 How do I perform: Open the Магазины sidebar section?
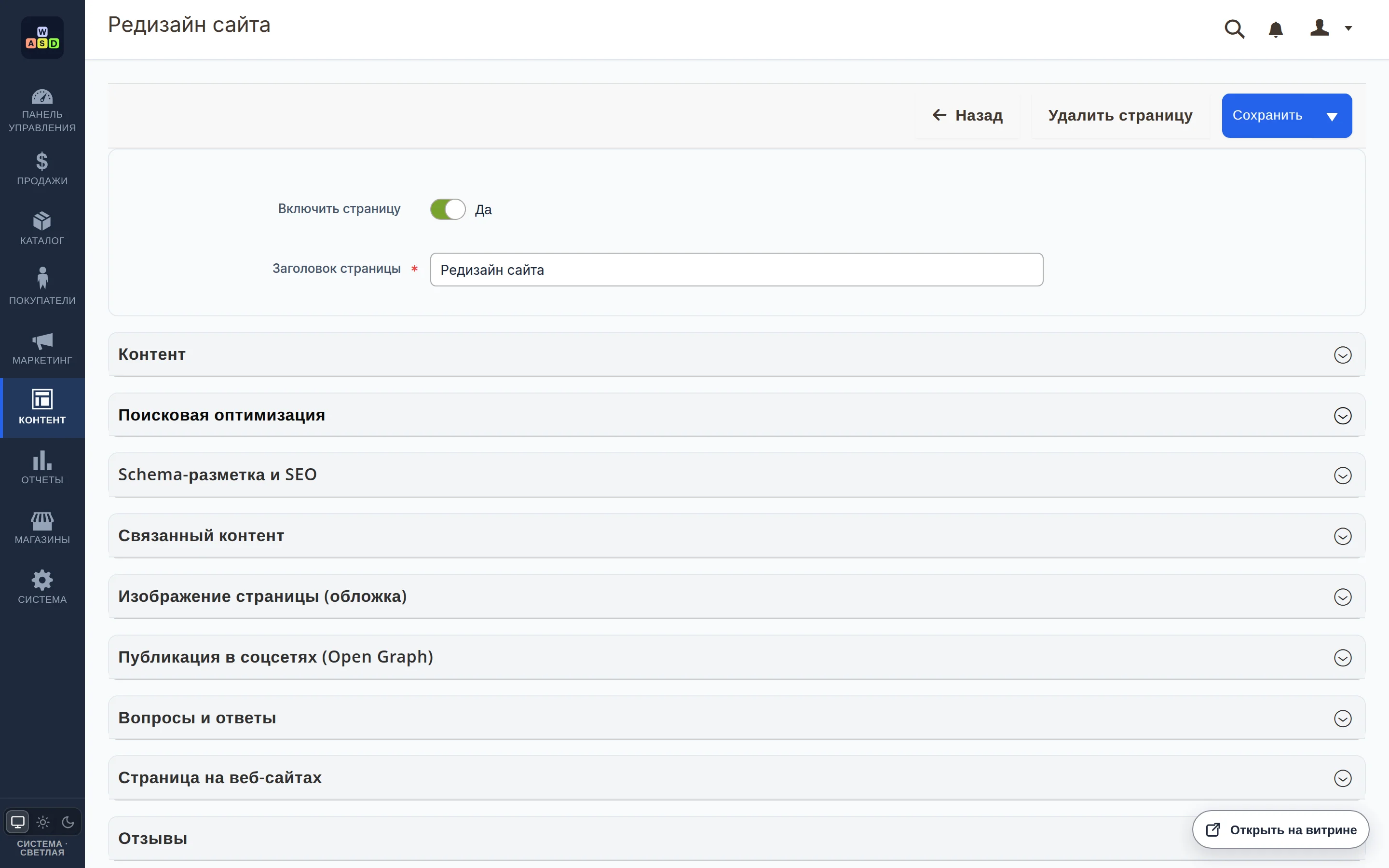click(42, 528)
